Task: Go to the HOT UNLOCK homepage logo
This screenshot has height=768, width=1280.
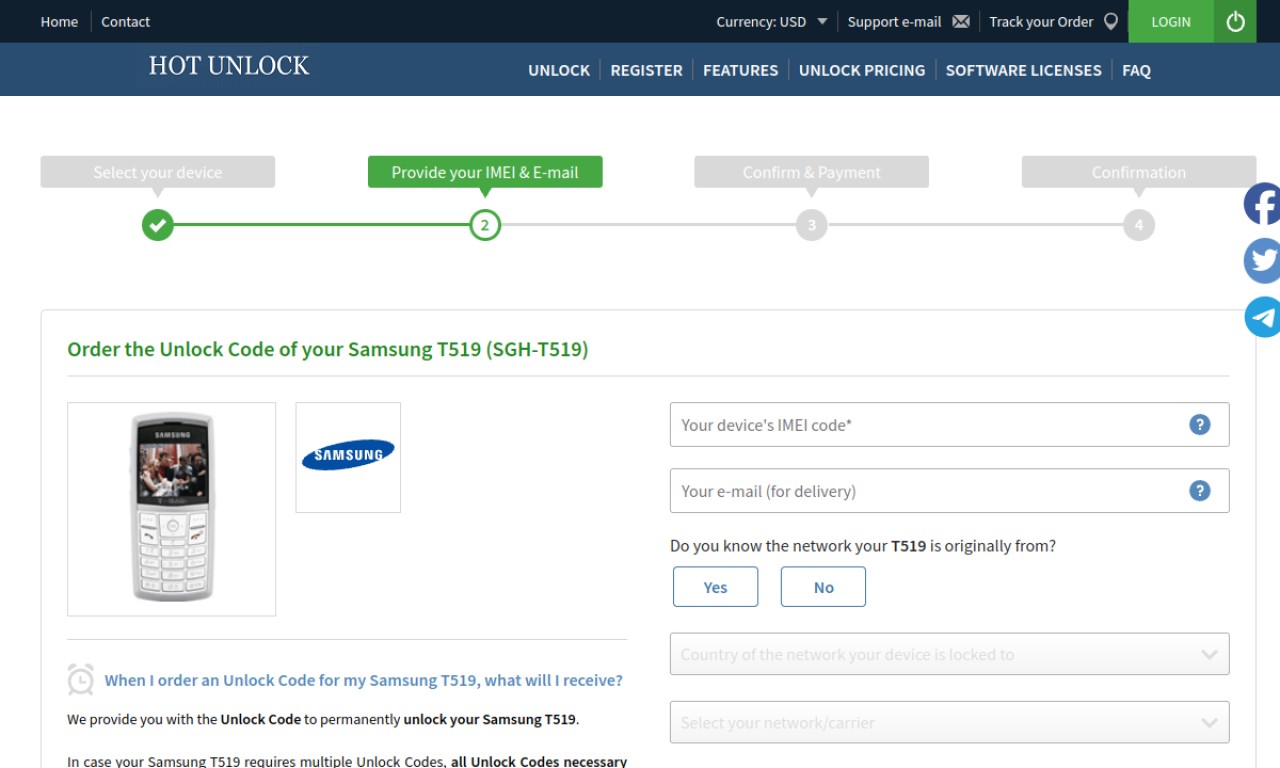Action: 229,66
